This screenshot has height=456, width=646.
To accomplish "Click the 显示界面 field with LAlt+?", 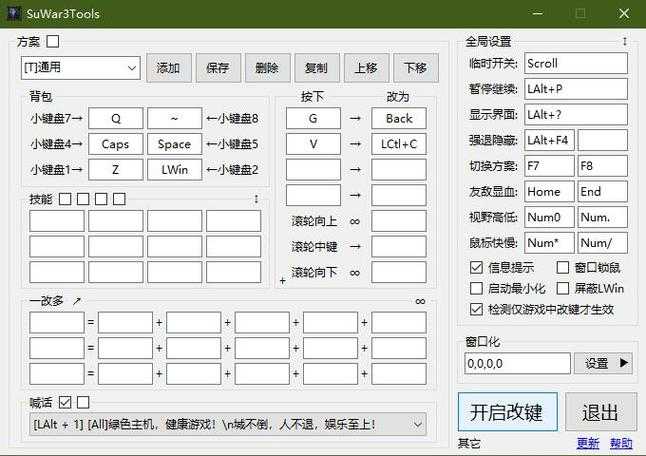I will pyautogui.click(x=576, y=115).
